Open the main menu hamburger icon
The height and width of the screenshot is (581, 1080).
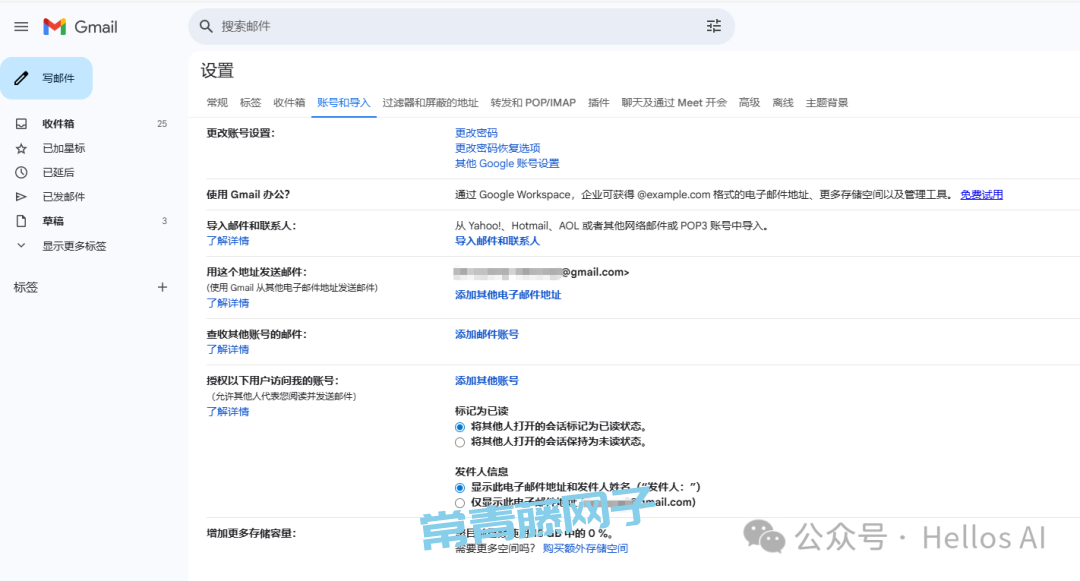click(21, 27)
